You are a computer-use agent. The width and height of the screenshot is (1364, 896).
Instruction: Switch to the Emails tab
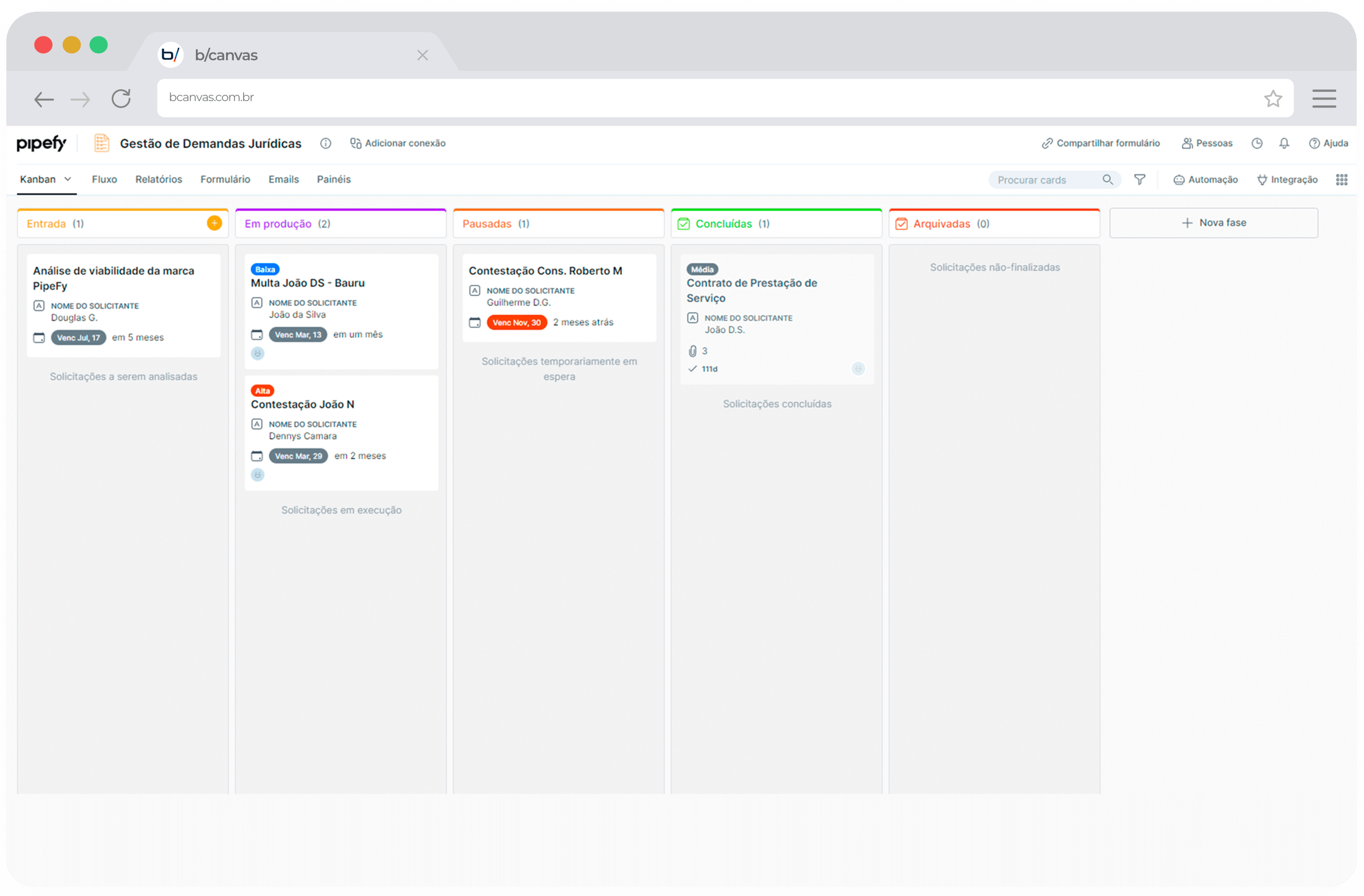(284, 179)
